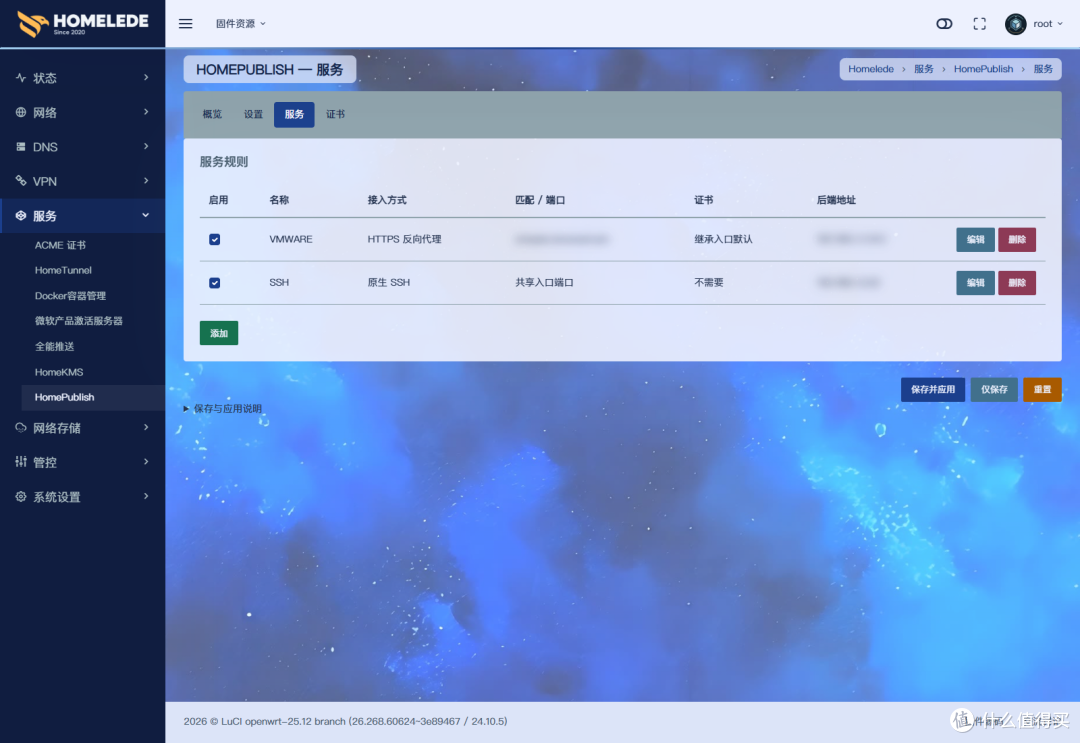Expand the 网络 menu chevron
Image resolution: width=1080 pixels, height=743 pixels.
[x=146, y=112]
